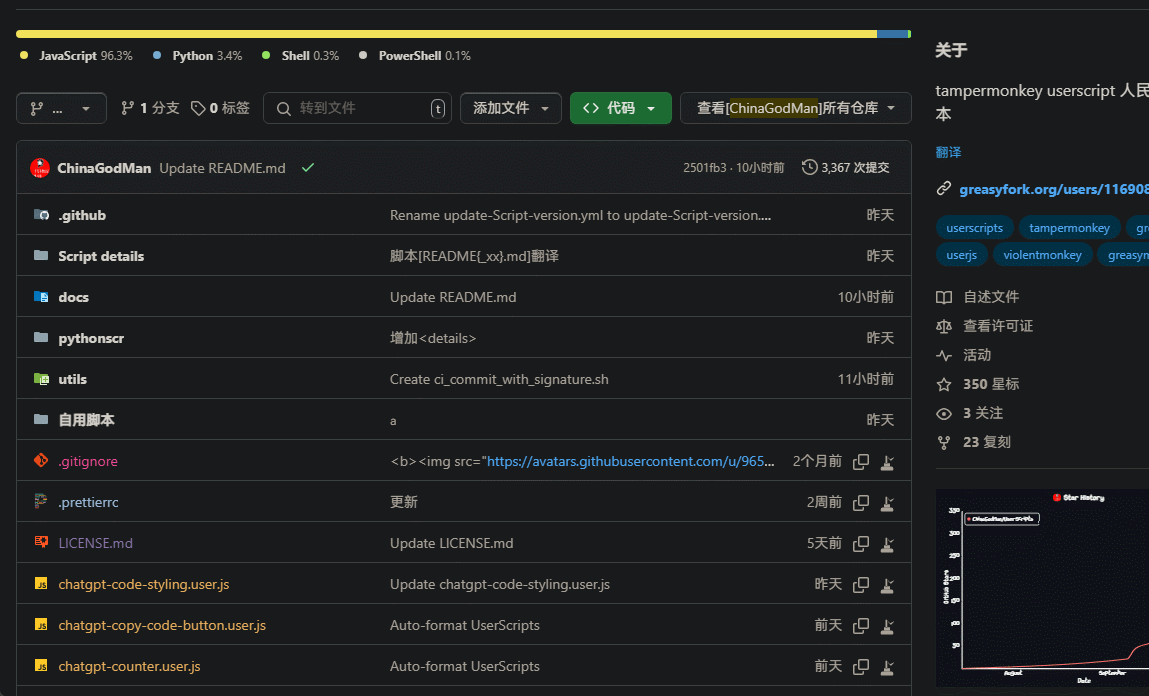Click the 23 forks icon in sidebar
Image resolution: width=1149 pixels, height=696 pixels.
943,442
